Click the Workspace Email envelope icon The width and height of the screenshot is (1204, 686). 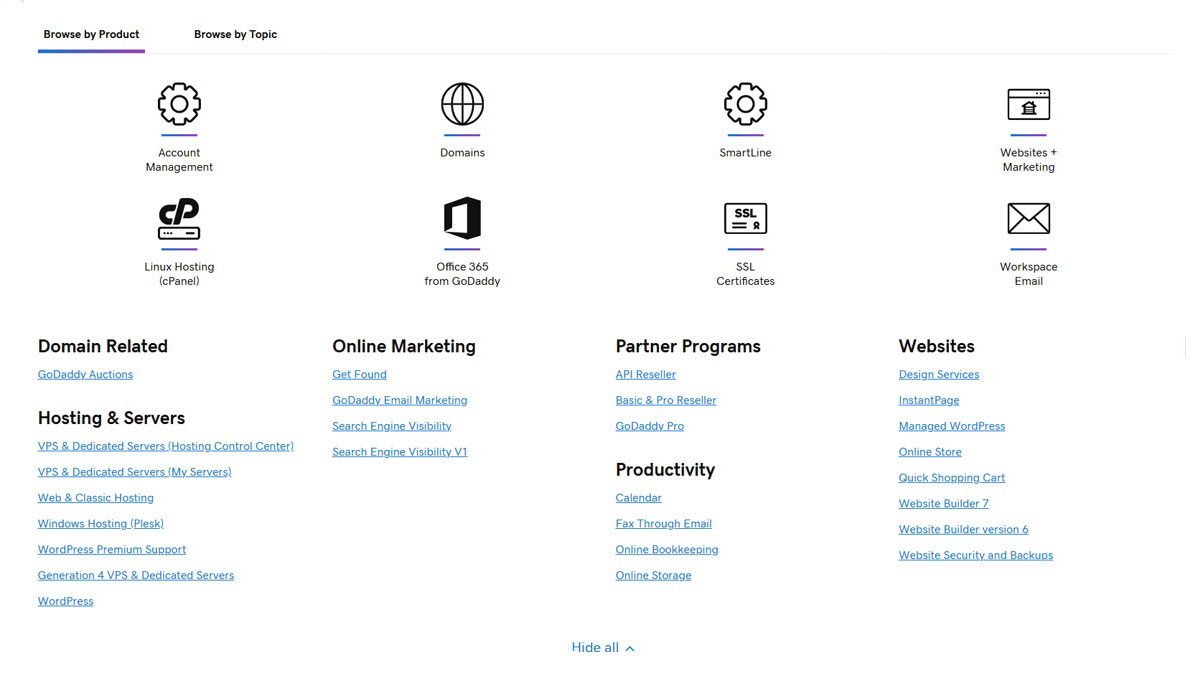pos(1028,218)
